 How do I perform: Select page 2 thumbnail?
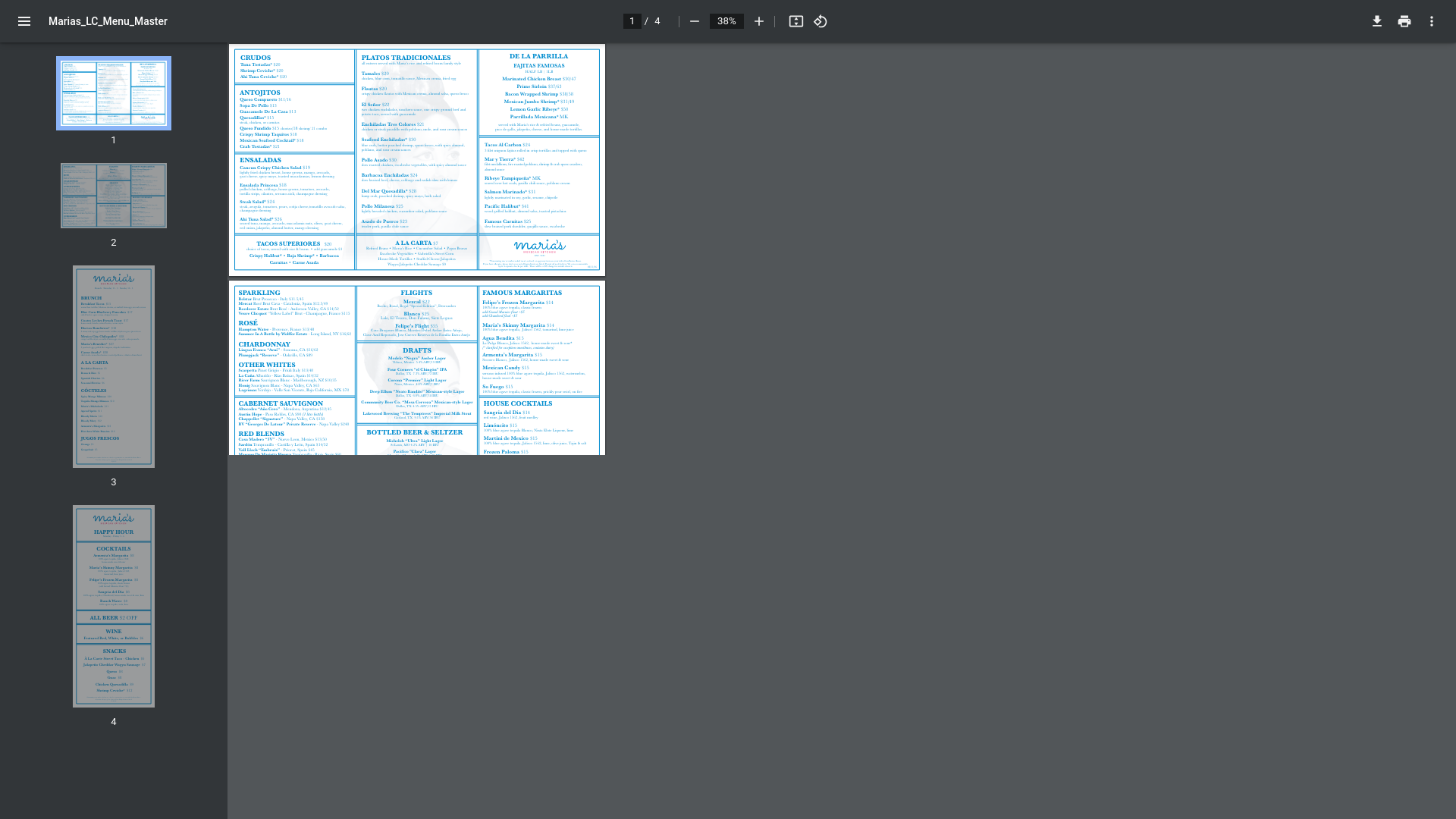[114, 196]
